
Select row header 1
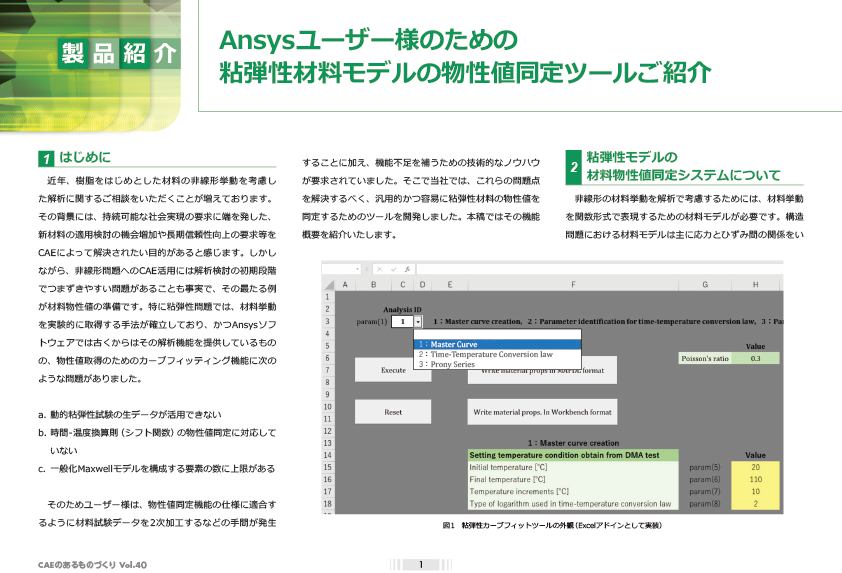click(328, 296)
